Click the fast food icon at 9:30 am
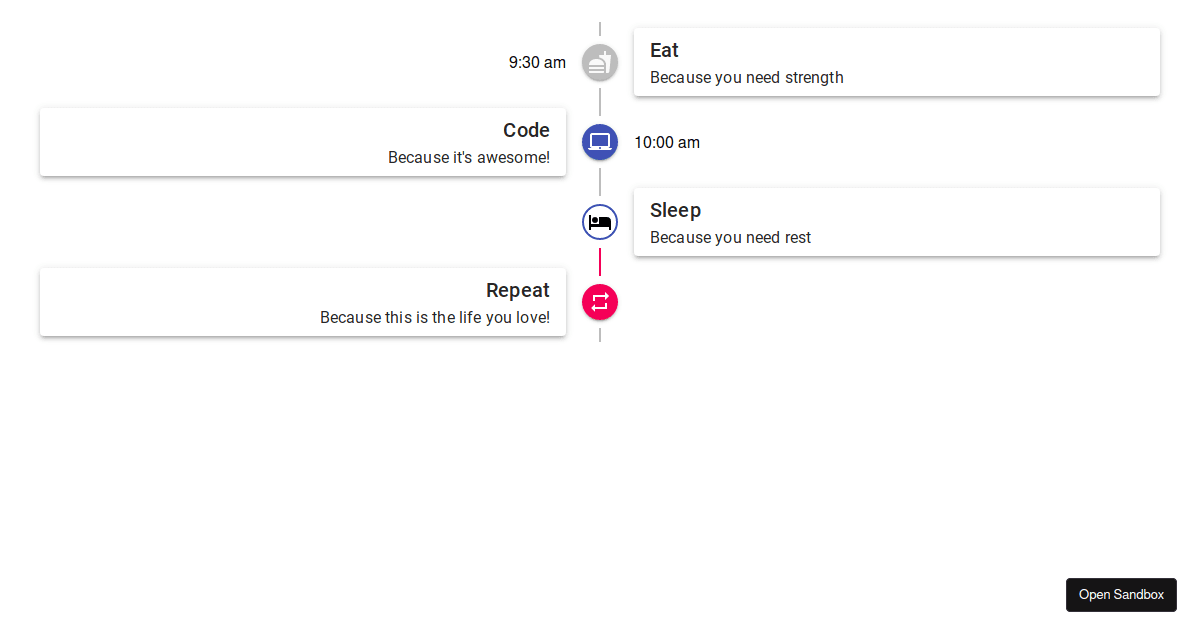This screenshot has height=630, width=1200. point(599,62)
